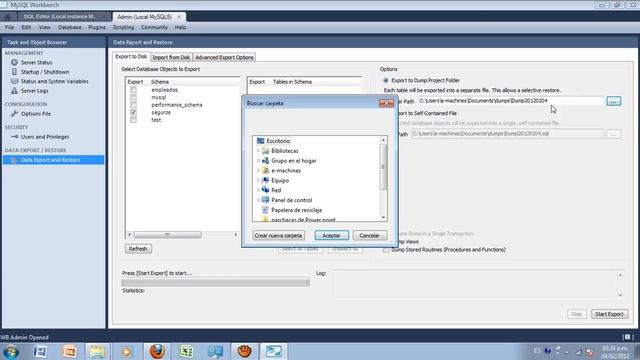The image size is (640, 360).
Task: Select Export to Dump Project Folder option
Action: click(x=386, y=80)
